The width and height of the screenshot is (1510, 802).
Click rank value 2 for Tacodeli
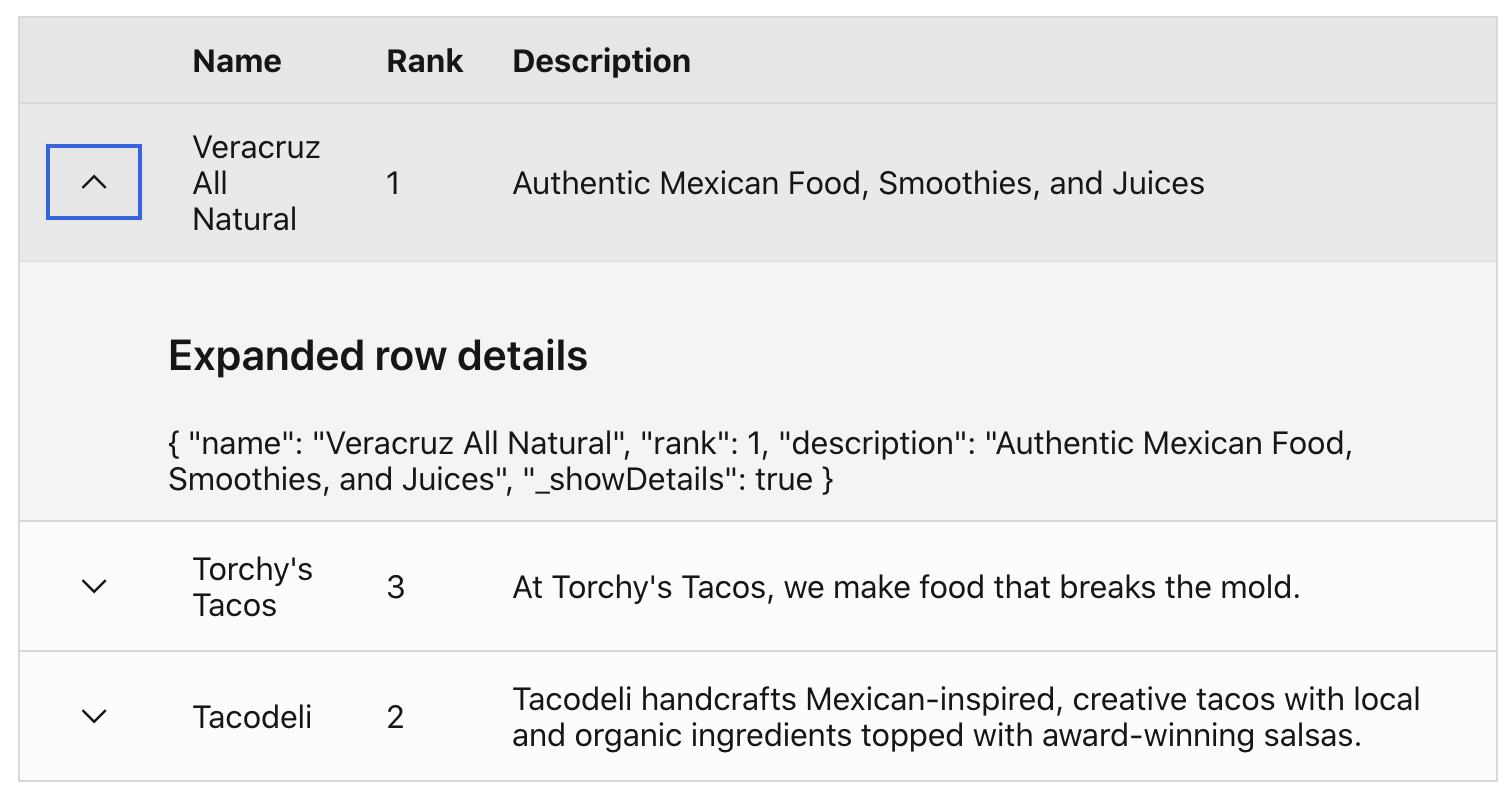(x=396, y=717)
